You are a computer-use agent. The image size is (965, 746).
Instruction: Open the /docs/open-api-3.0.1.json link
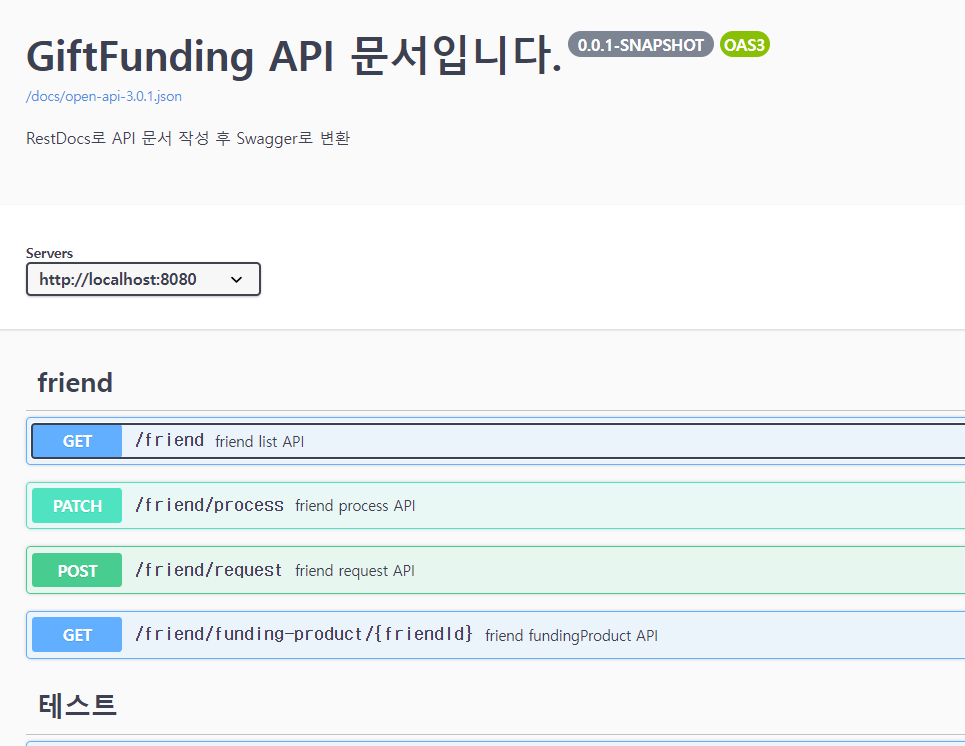pos(103,97)
